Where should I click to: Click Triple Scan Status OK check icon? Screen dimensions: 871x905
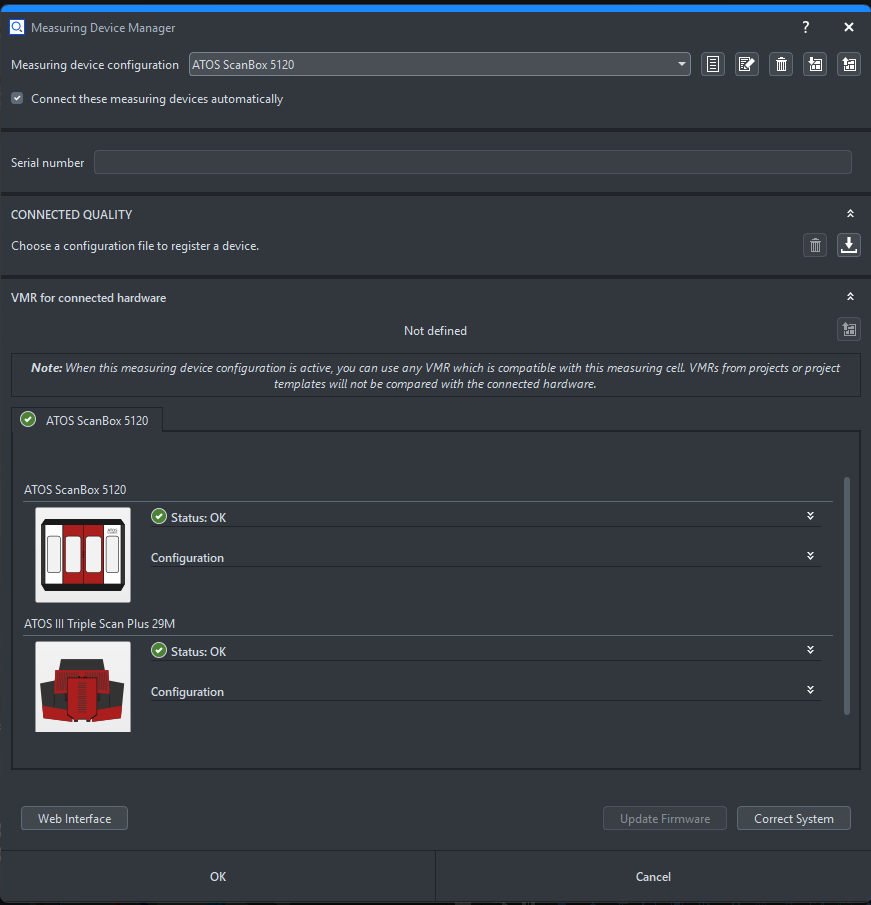pos(159,650)
